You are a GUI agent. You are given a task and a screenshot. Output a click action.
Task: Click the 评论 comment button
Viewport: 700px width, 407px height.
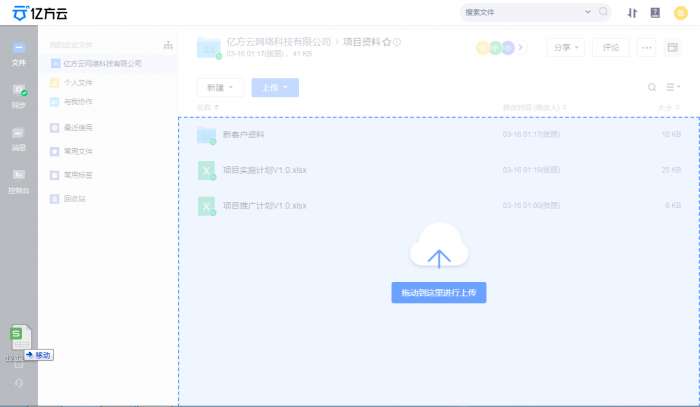[611, 47]
